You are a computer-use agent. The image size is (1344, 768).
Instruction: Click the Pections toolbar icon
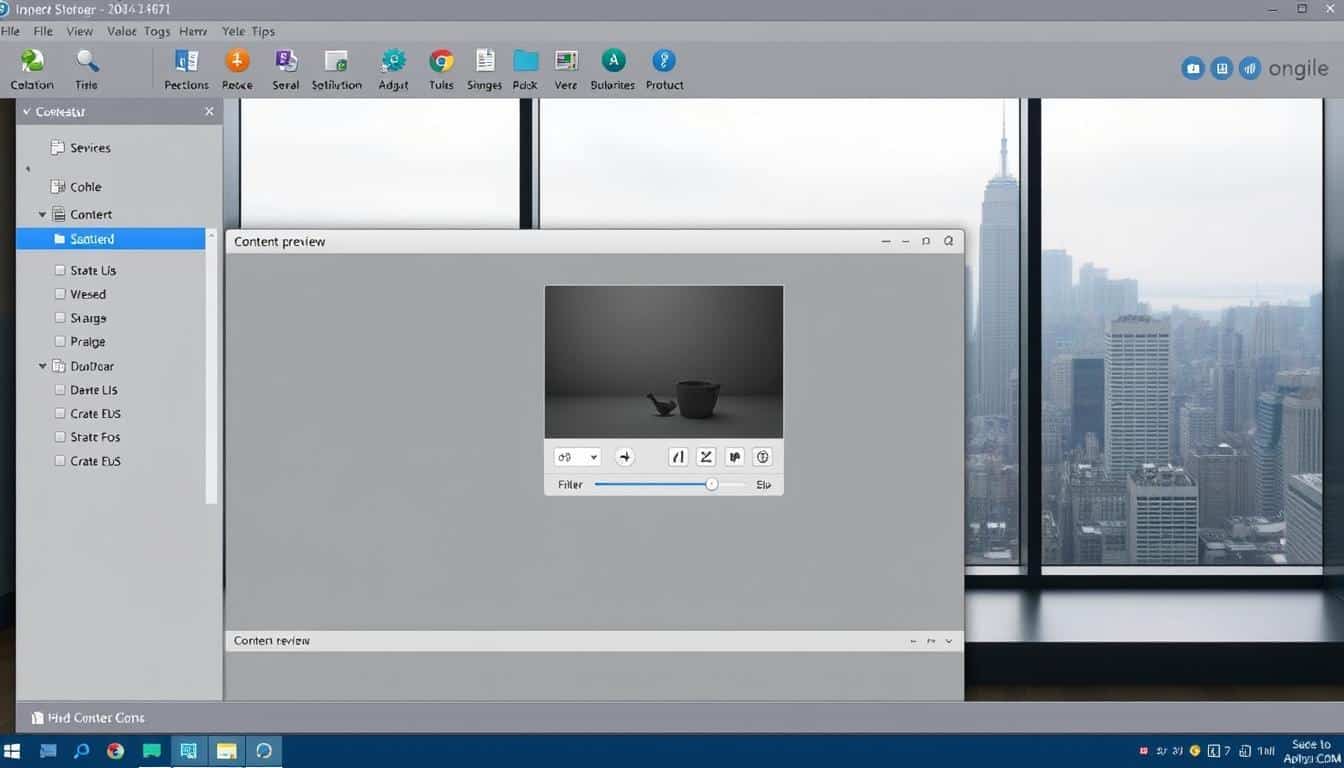click(x=186, y=62)
